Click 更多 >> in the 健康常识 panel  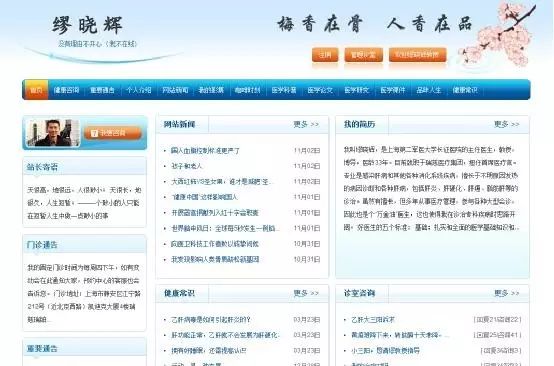coord(306,293)
